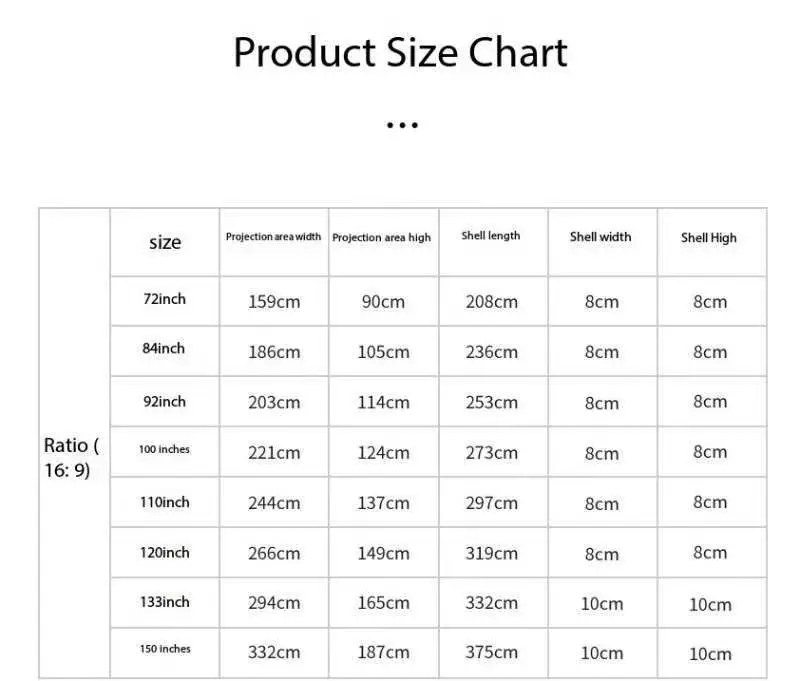Select the 100 inches row label
The height and width of the screenshot is (681, 800).
click(164, 449)
